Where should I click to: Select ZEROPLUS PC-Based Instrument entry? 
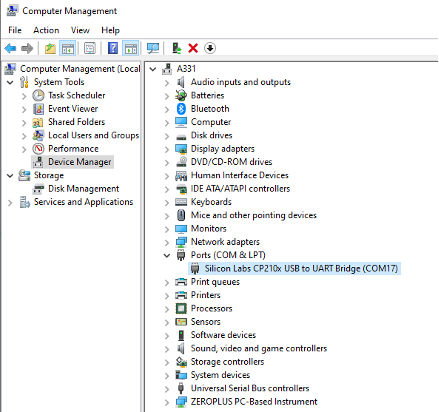click(x=254, y=402)
